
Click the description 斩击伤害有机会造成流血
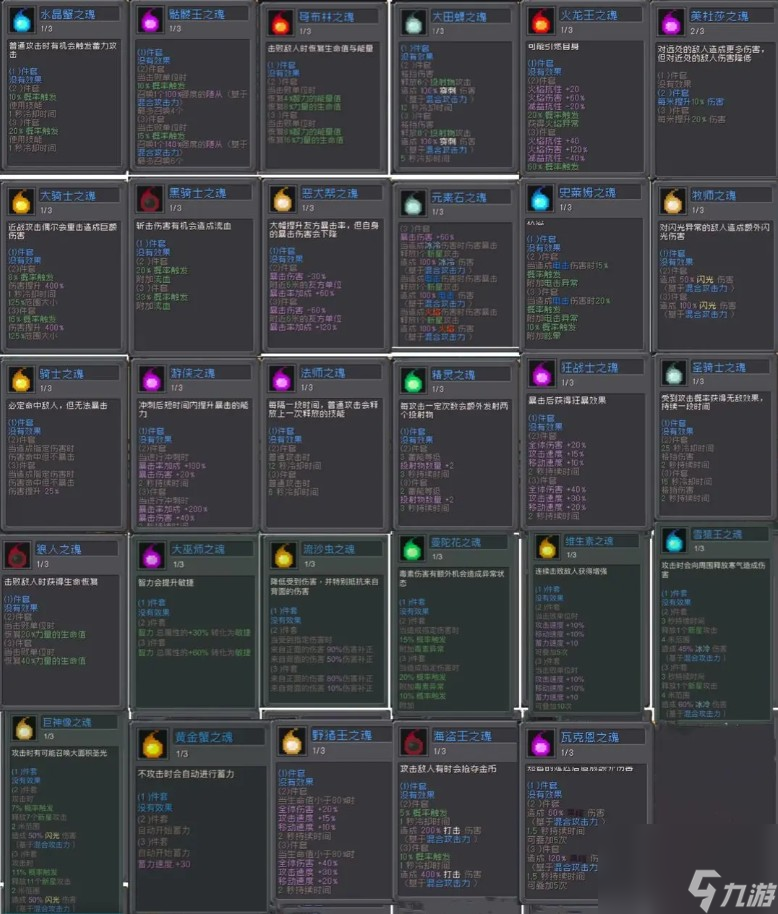click(184, 226)
